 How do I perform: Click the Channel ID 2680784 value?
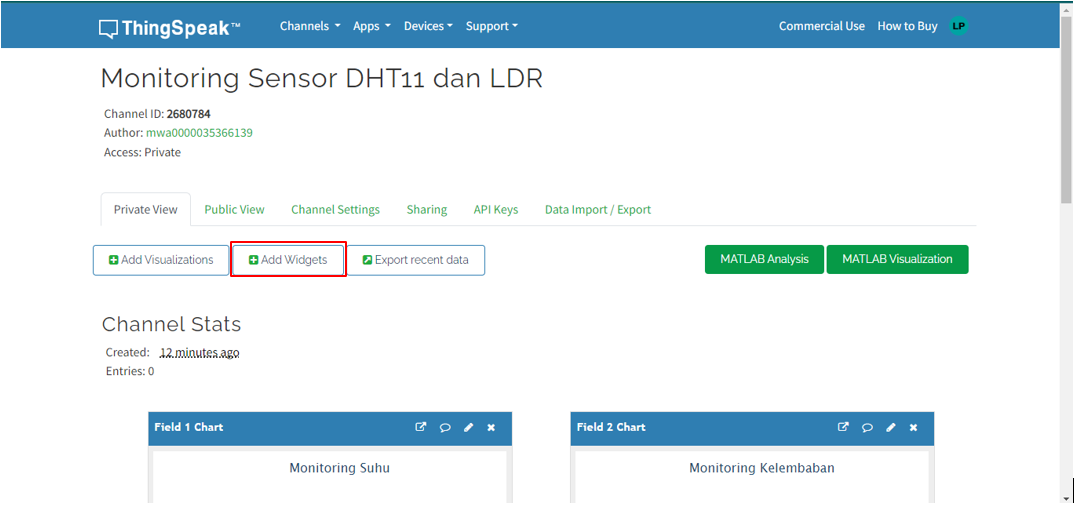pos(189,114)
